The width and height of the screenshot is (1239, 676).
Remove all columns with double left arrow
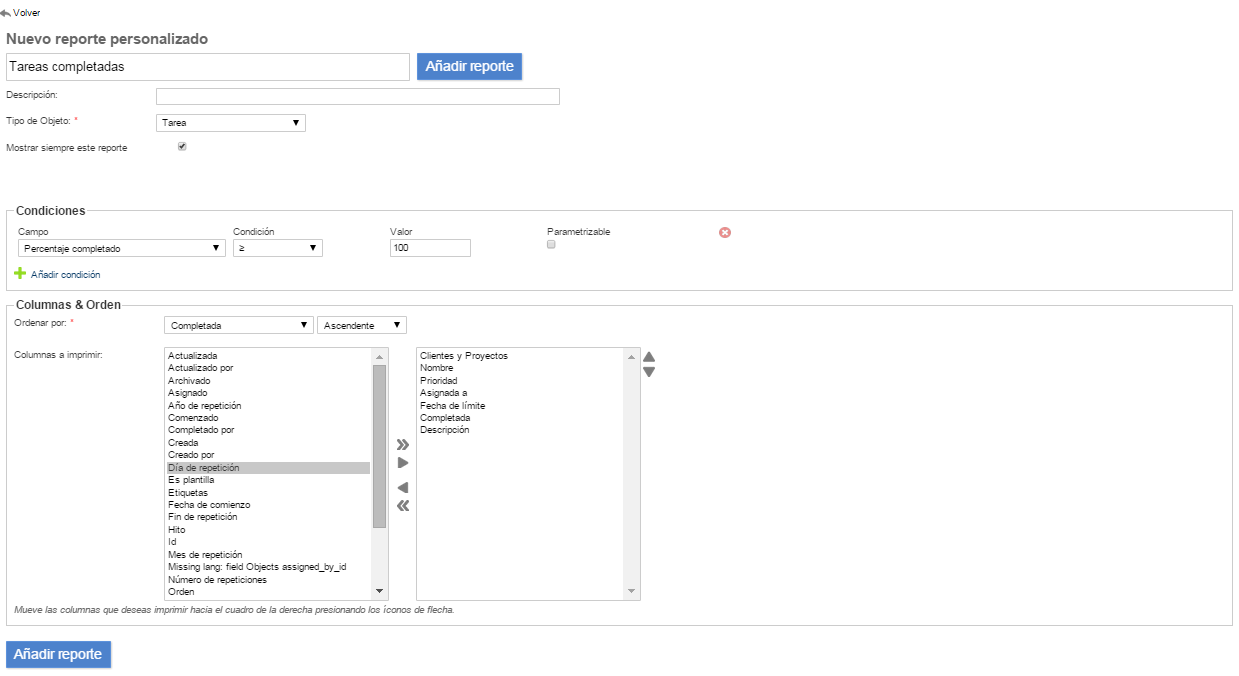403,506
